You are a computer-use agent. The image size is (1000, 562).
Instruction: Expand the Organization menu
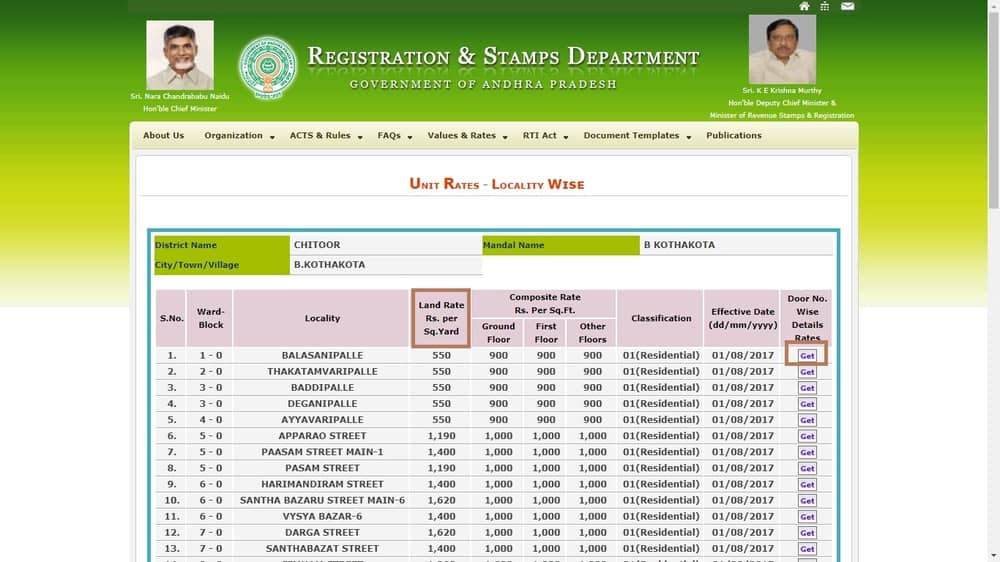239,135
